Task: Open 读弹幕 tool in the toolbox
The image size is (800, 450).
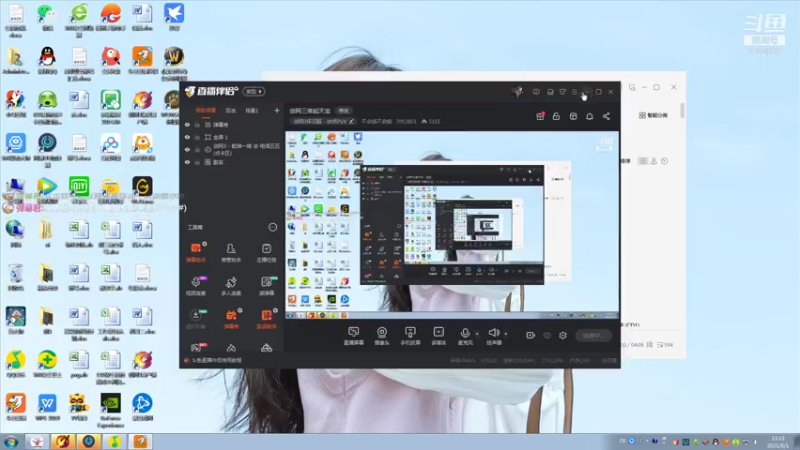Action: pyautogui.click(x=266, y=286)
